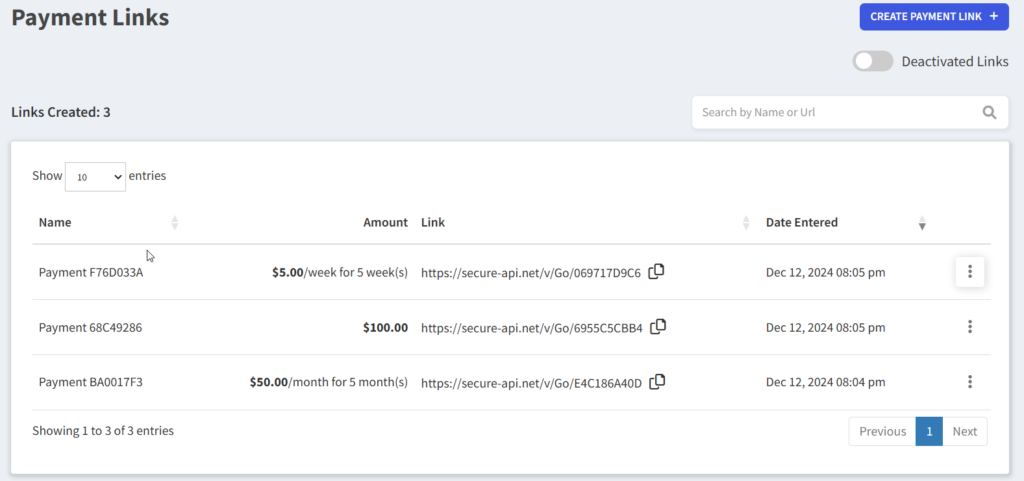Open the secure-api link ending 6955C5CBB4

(531, 327)
